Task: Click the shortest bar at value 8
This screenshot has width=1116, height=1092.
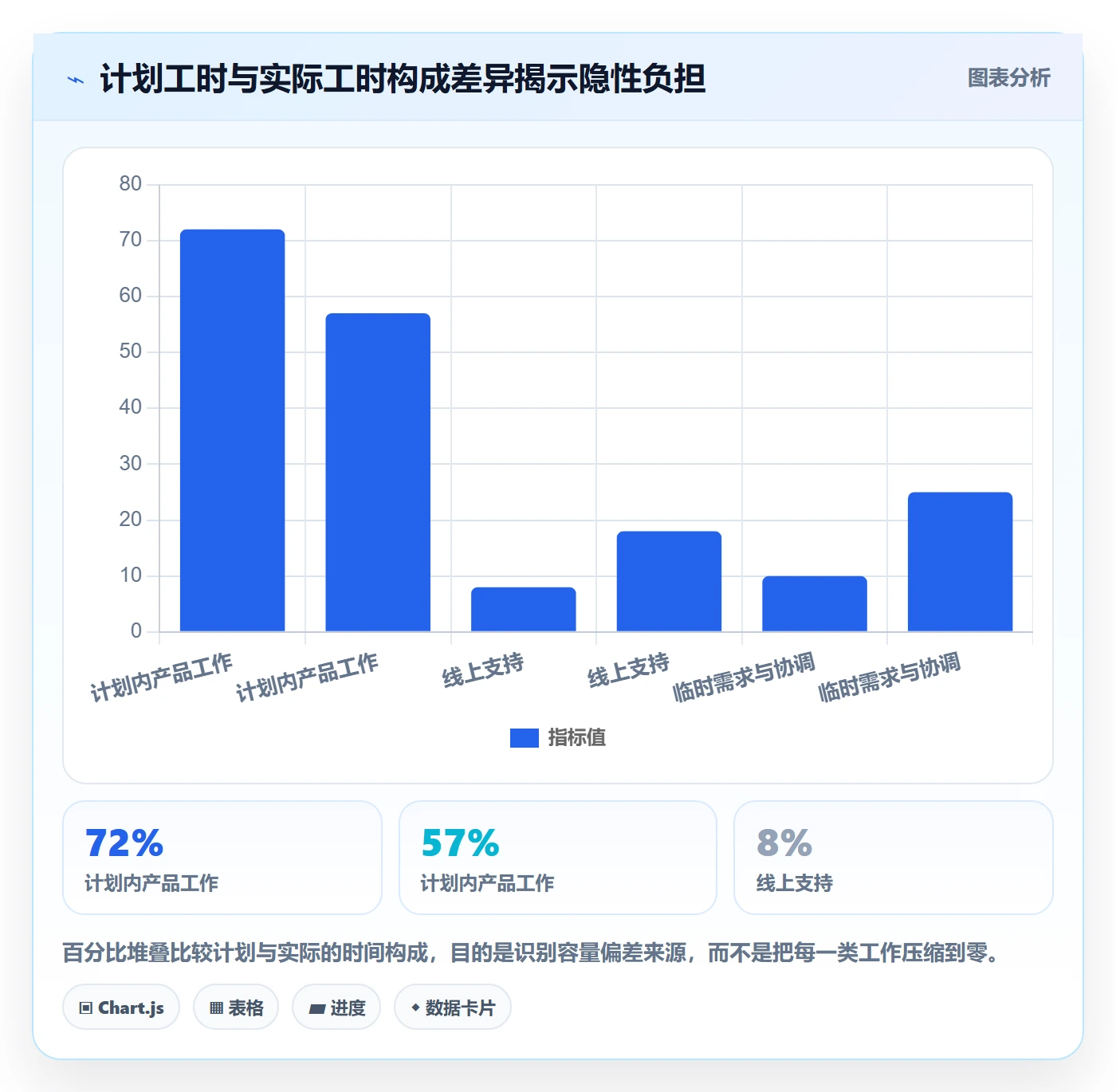Action: point(524,610)
